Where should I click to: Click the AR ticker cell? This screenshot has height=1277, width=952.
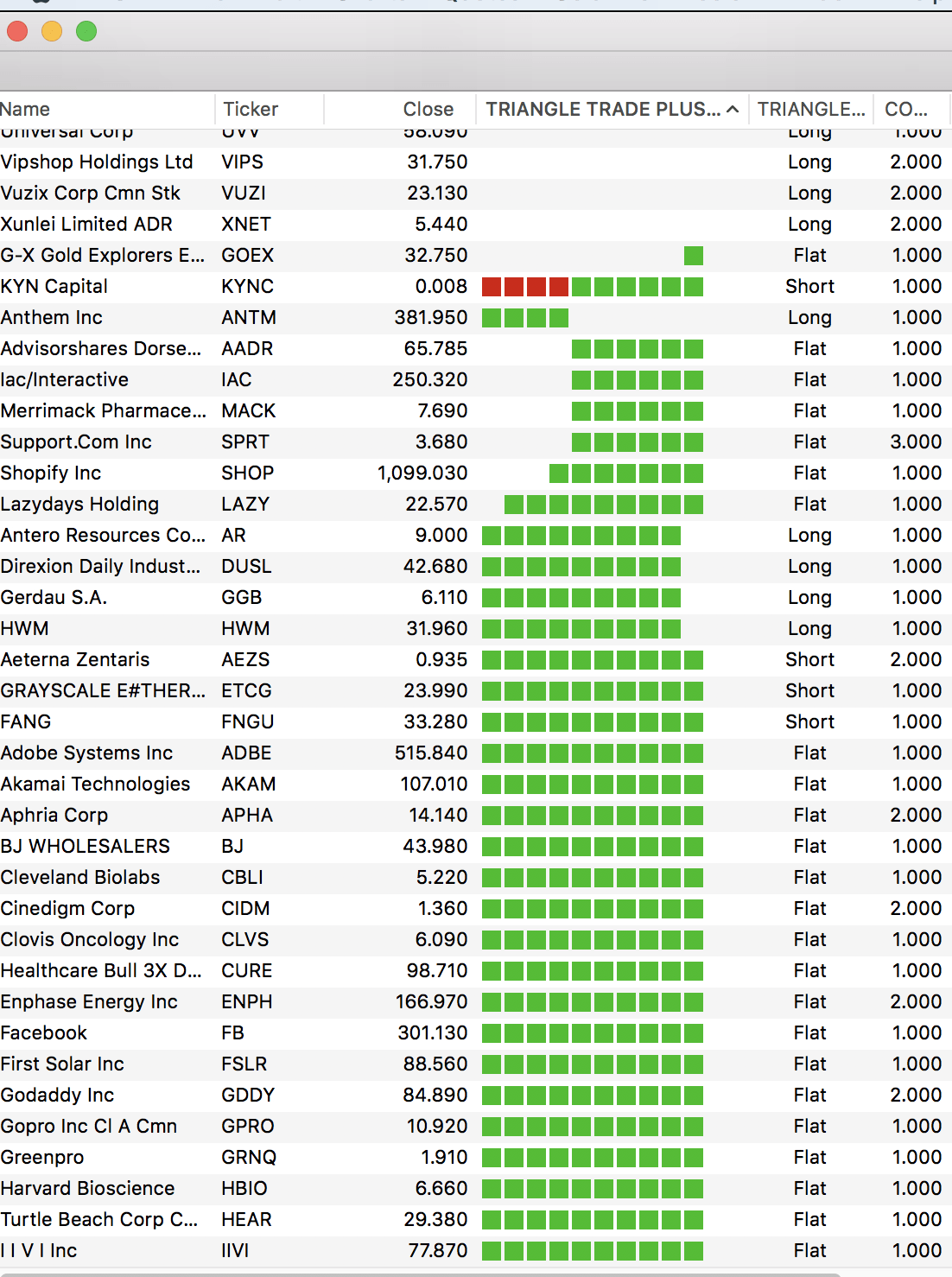pos(234,536)
